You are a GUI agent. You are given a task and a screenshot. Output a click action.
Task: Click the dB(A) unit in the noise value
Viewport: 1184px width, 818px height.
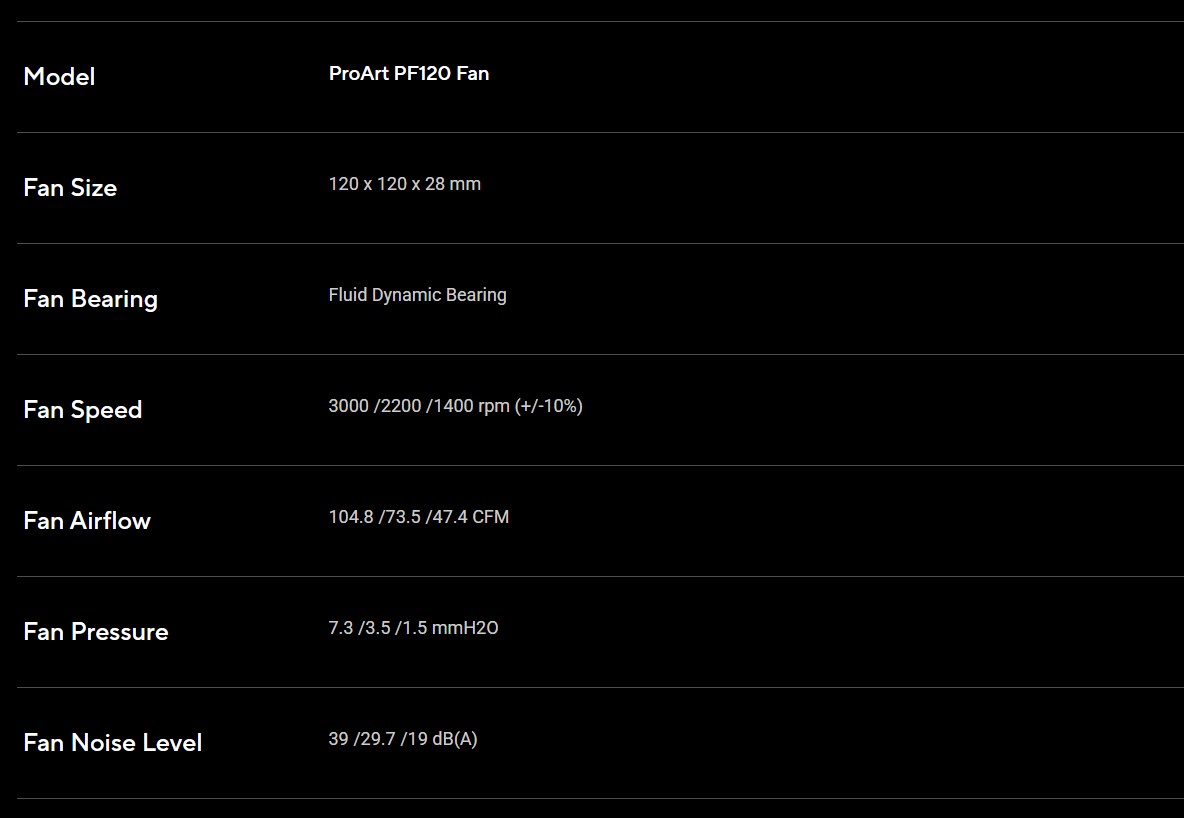(x=455, y=739)
